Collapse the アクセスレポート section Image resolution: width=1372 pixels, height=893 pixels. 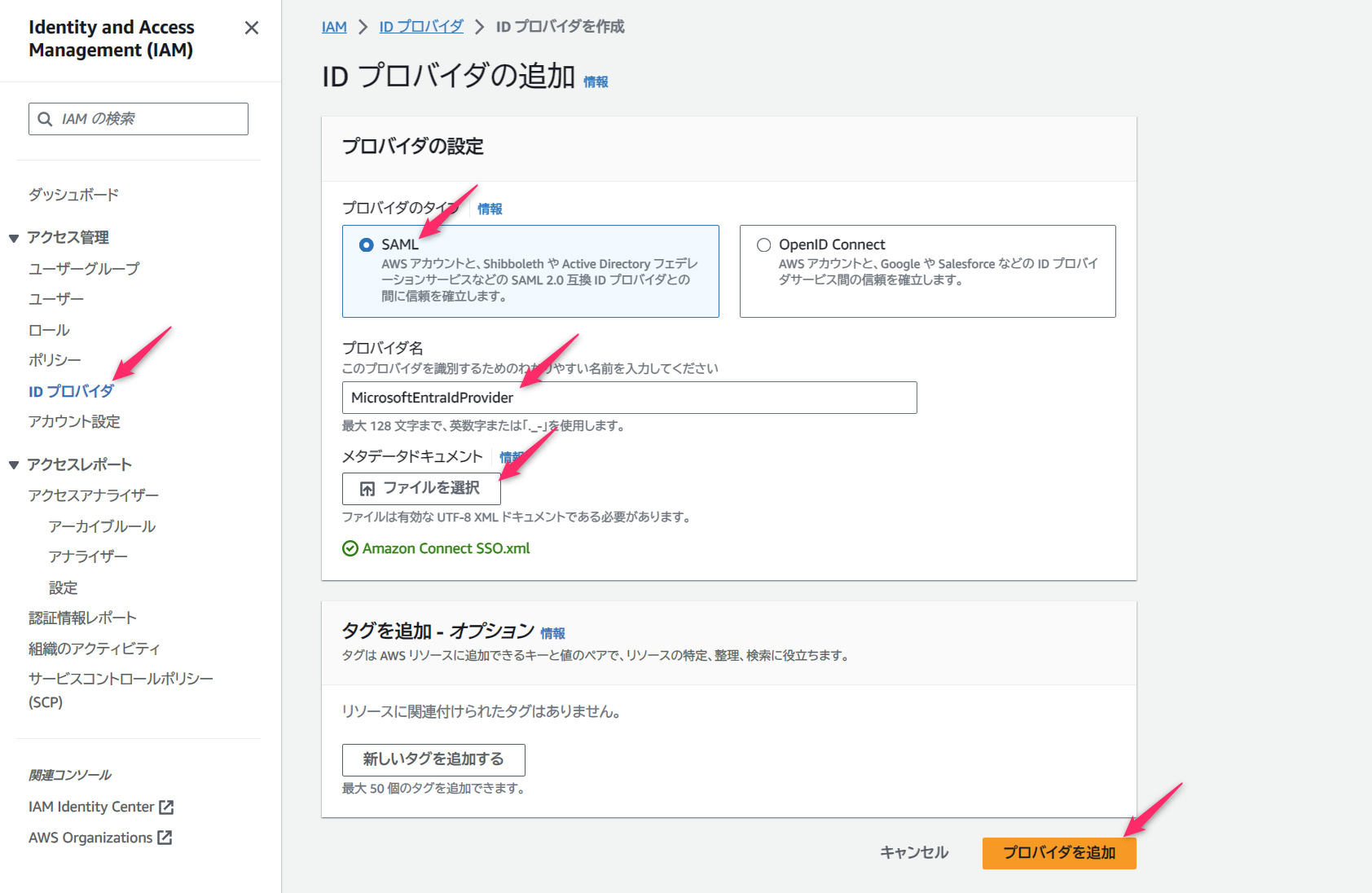pos(14,465)
